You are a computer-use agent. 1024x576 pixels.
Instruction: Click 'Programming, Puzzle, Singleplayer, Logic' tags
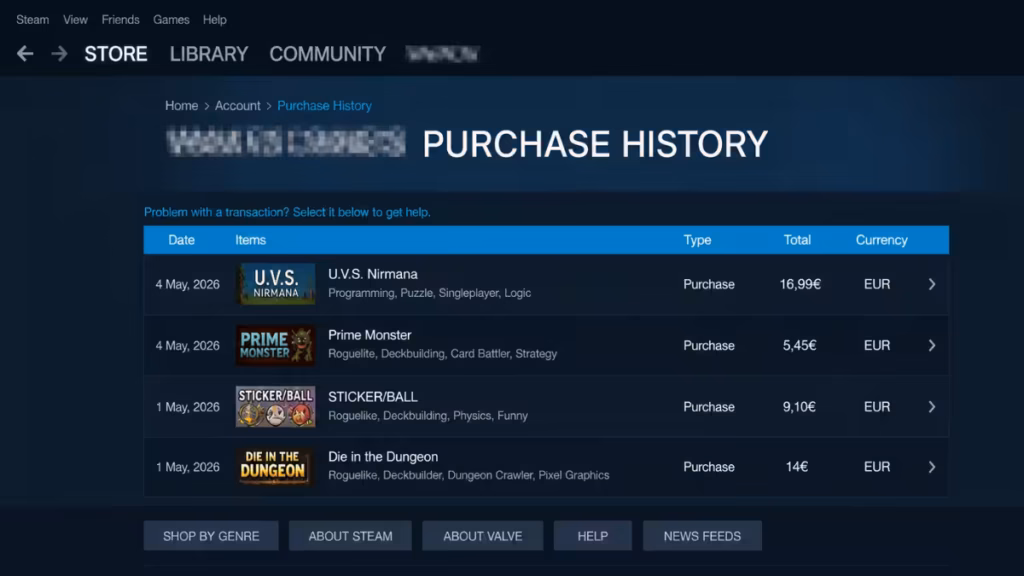pos(430,293)
